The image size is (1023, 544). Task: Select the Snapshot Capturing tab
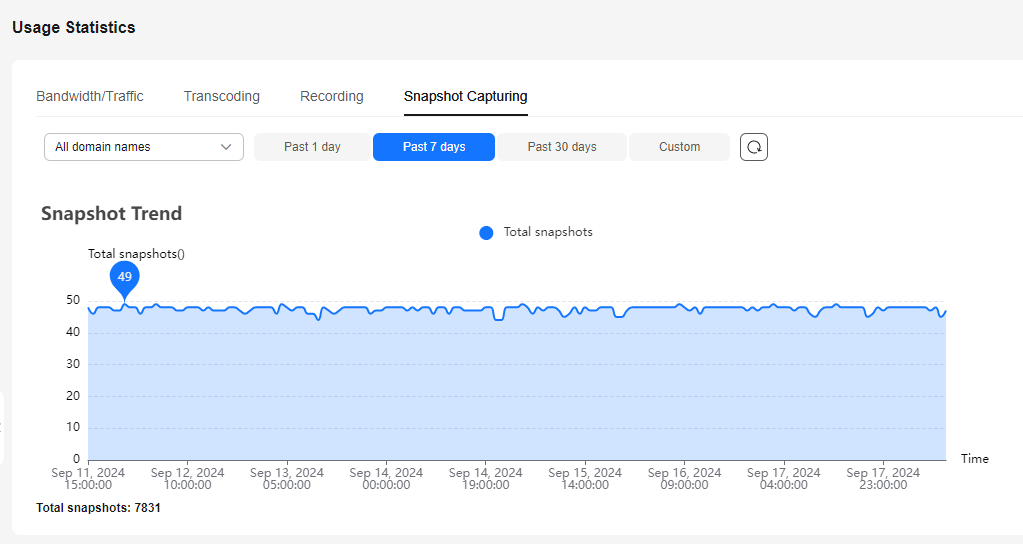pos(466,96)
